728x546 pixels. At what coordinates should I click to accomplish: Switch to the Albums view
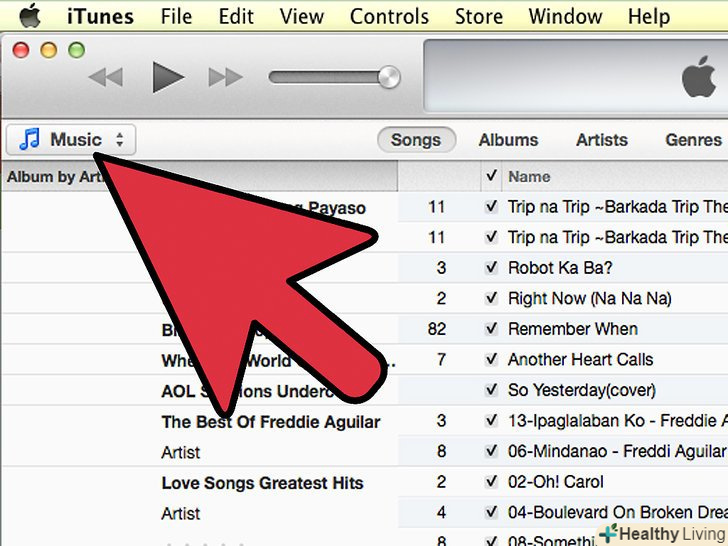pyautogui.click(x=508, y=140)
